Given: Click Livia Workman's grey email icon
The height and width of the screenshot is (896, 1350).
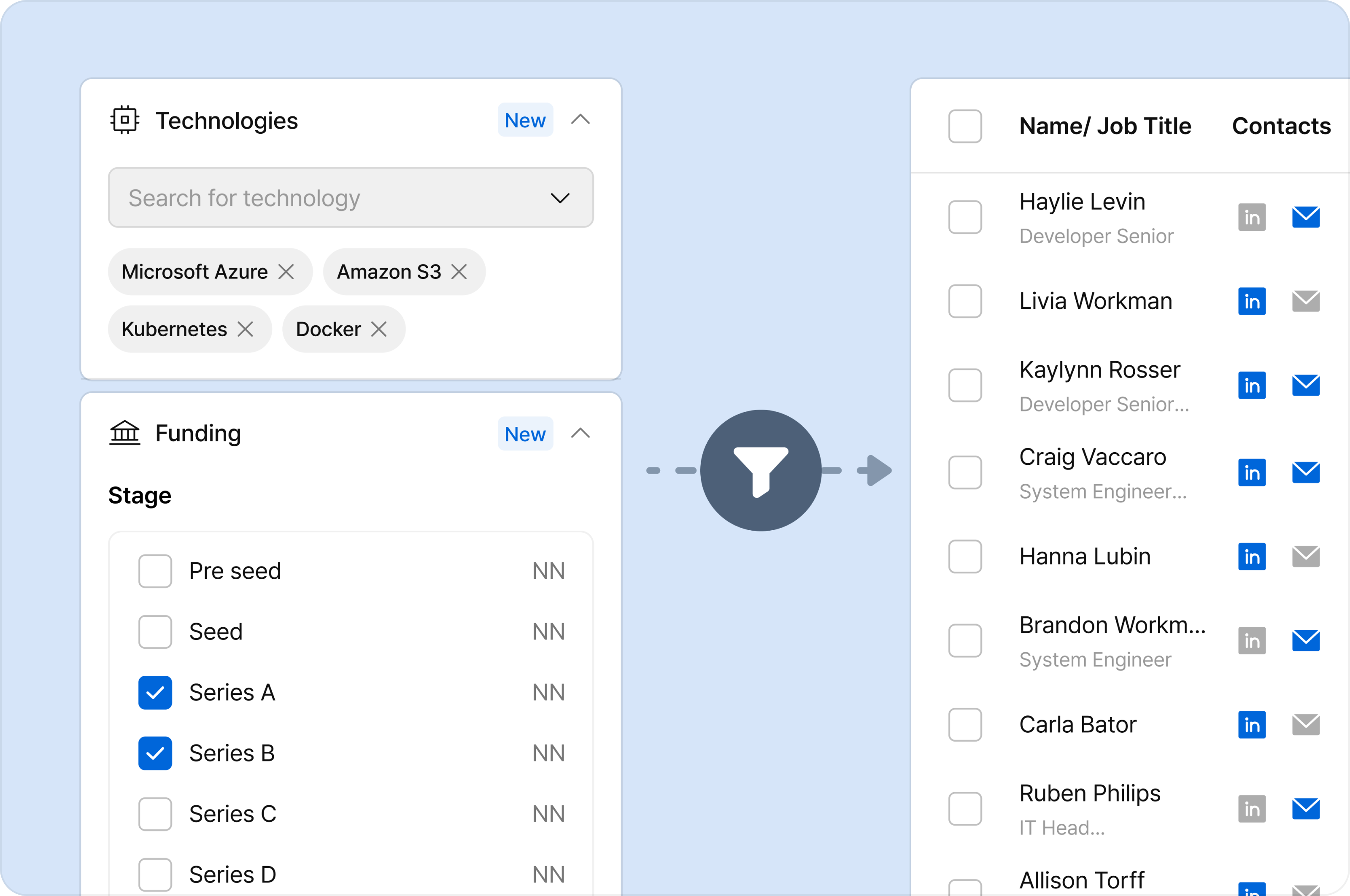Looking at the screenshot, I should pyautogui.click(x=1306, y=301).
